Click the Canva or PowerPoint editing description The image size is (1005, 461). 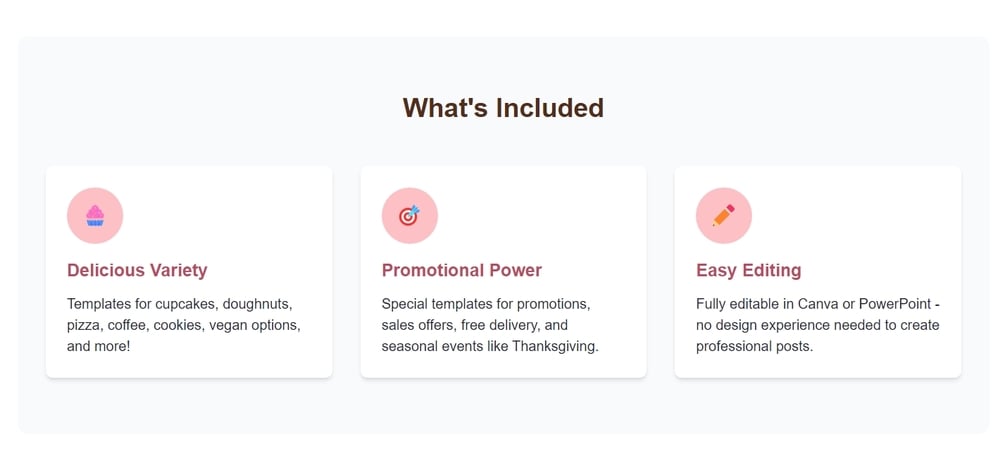click(x=818, y=325)
